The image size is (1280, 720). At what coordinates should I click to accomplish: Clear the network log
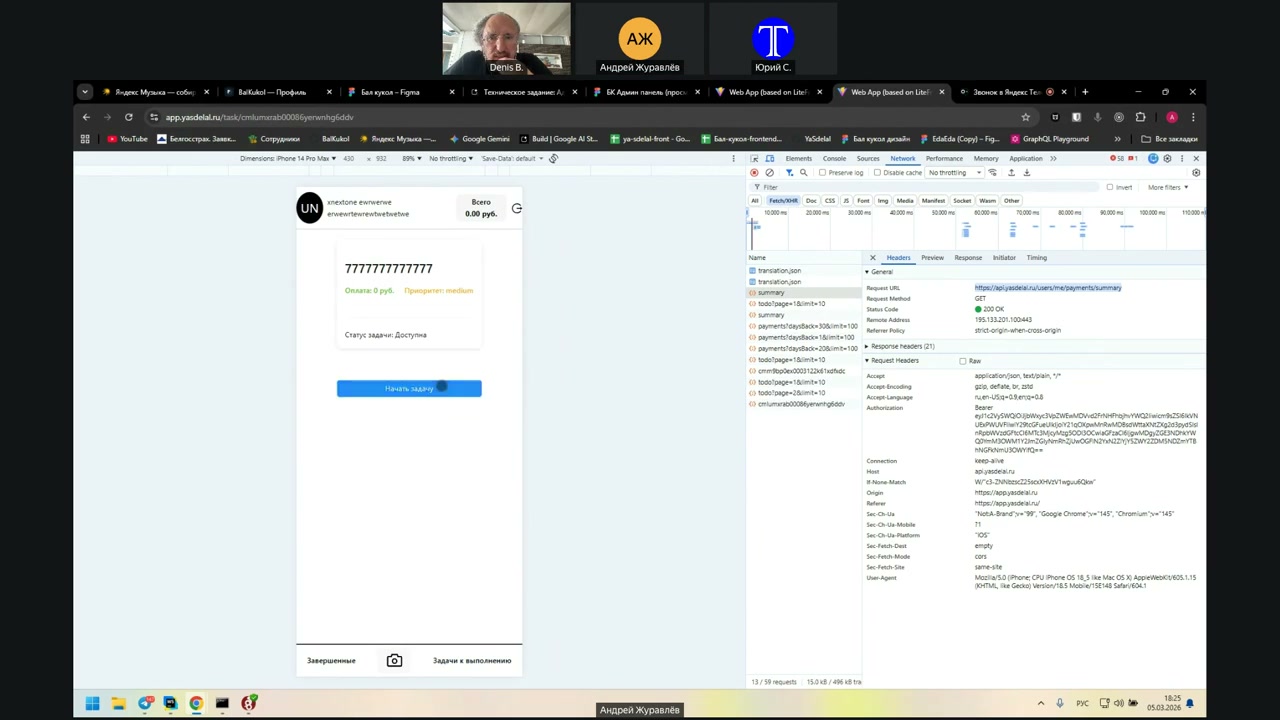coord(769,173)
